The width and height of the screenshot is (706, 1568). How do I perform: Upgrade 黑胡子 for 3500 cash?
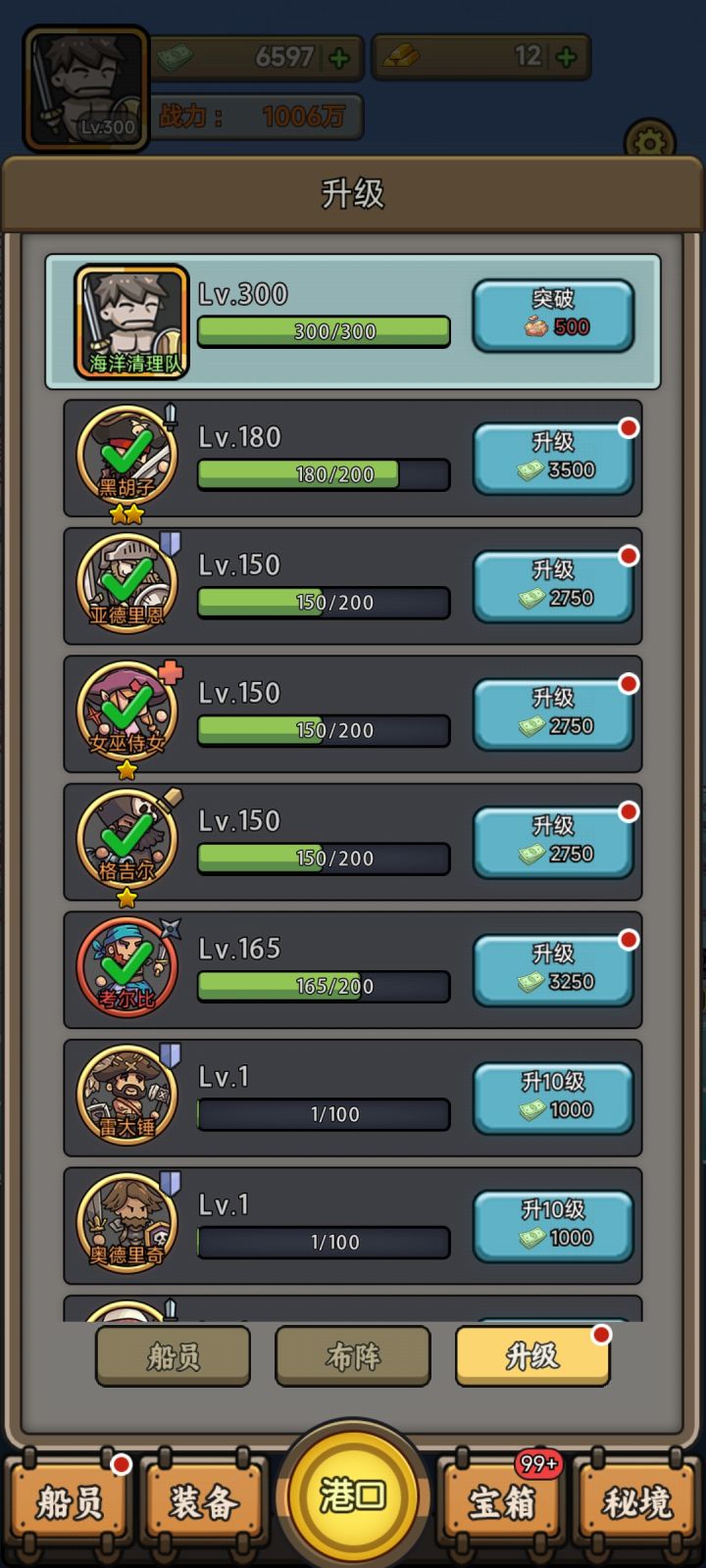pos(553,458)
